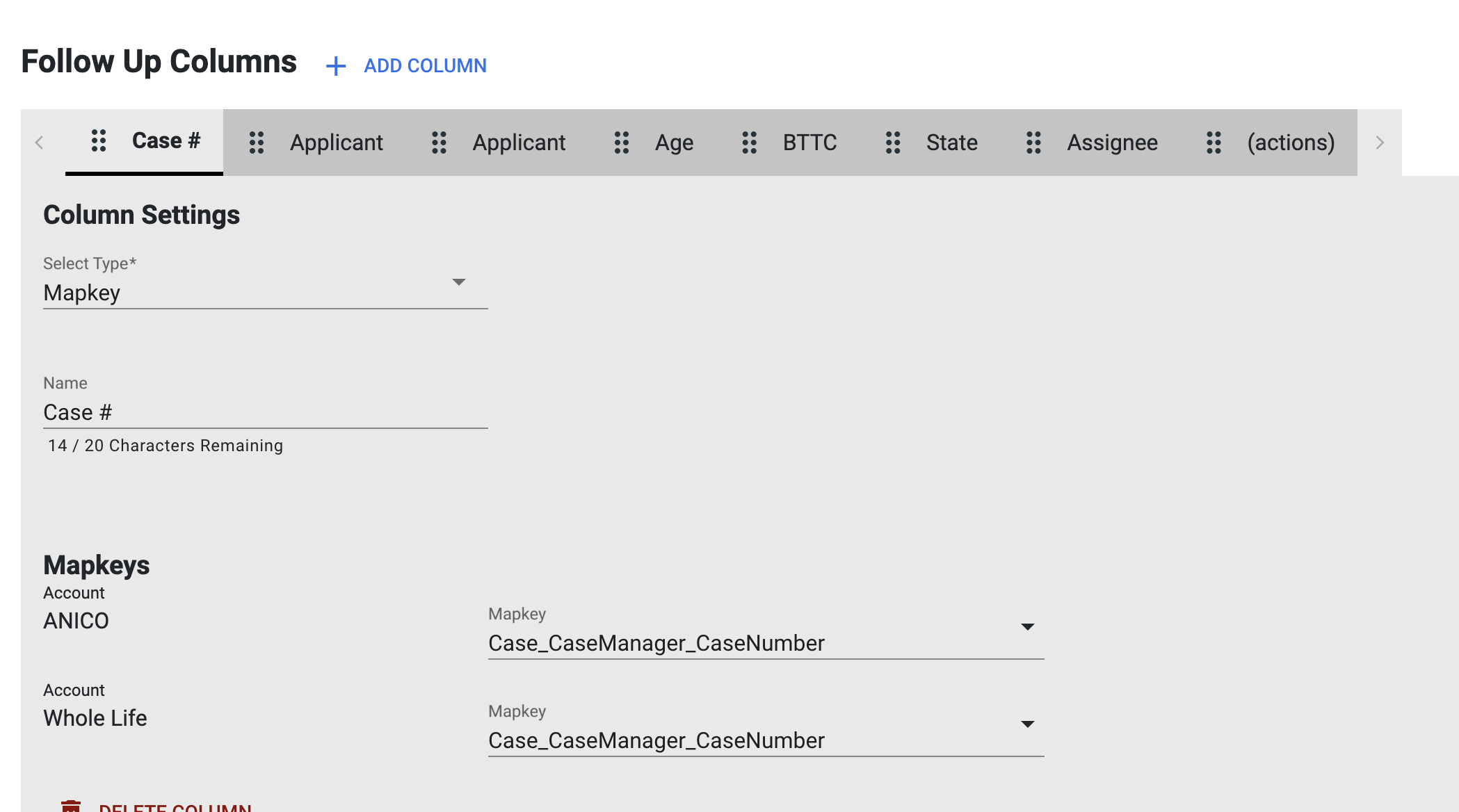Click the trash icon for Delete Column
The height and width of the screenshot is (812, 1459).
71,806
